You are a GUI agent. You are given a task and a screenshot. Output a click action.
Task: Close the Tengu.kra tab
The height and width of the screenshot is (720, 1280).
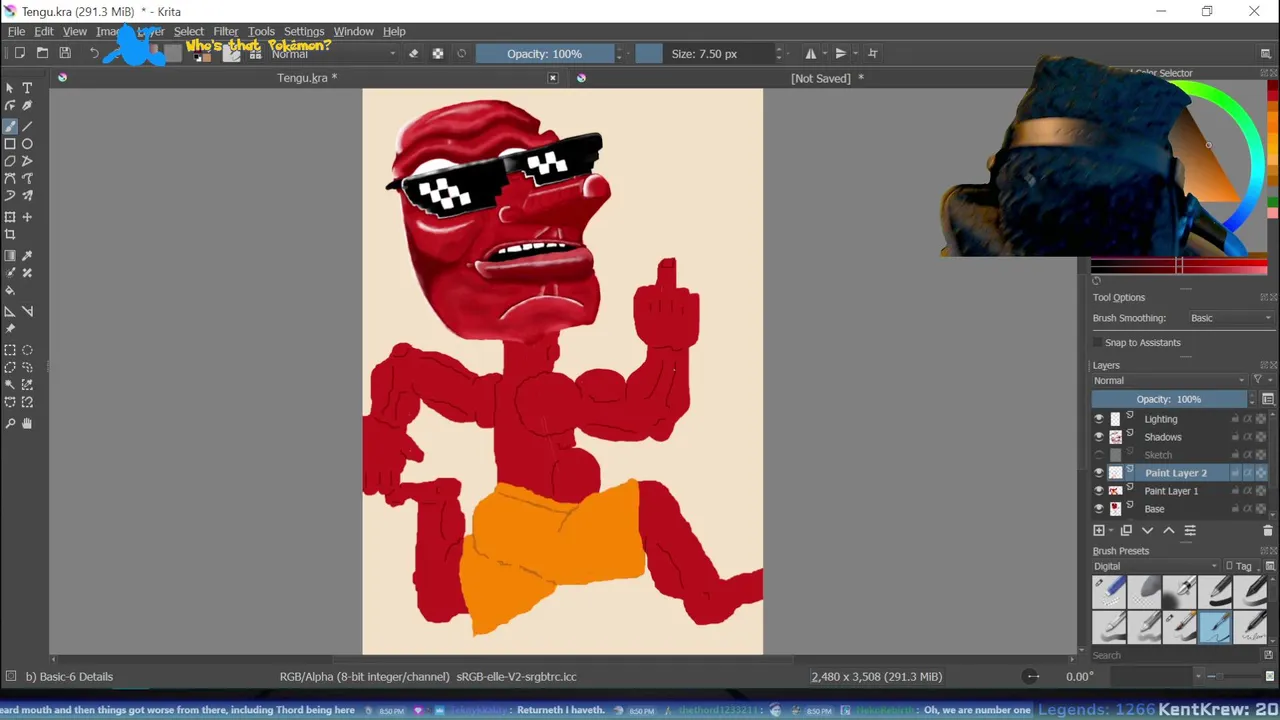[553, 78]
